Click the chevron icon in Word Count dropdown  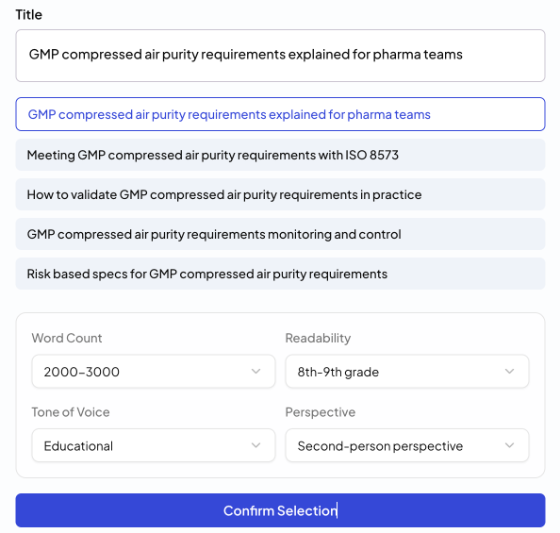click(256, 372)
